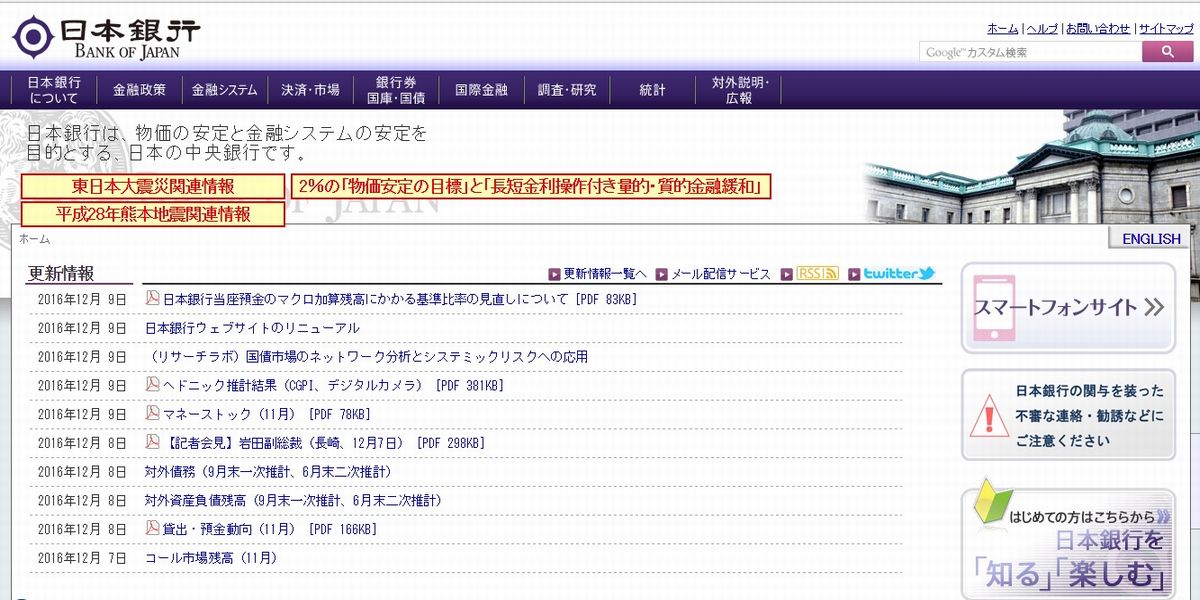
Task: Click the Bank of Japan logo
Action: pos(106,37)
